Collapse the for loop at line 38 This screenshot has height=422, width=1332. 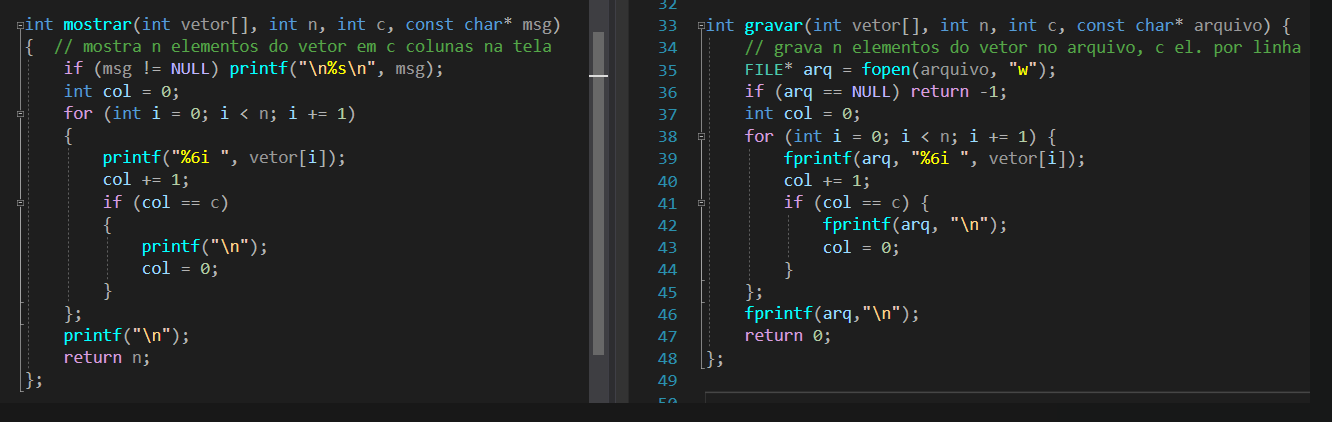(x=701, y=137)
